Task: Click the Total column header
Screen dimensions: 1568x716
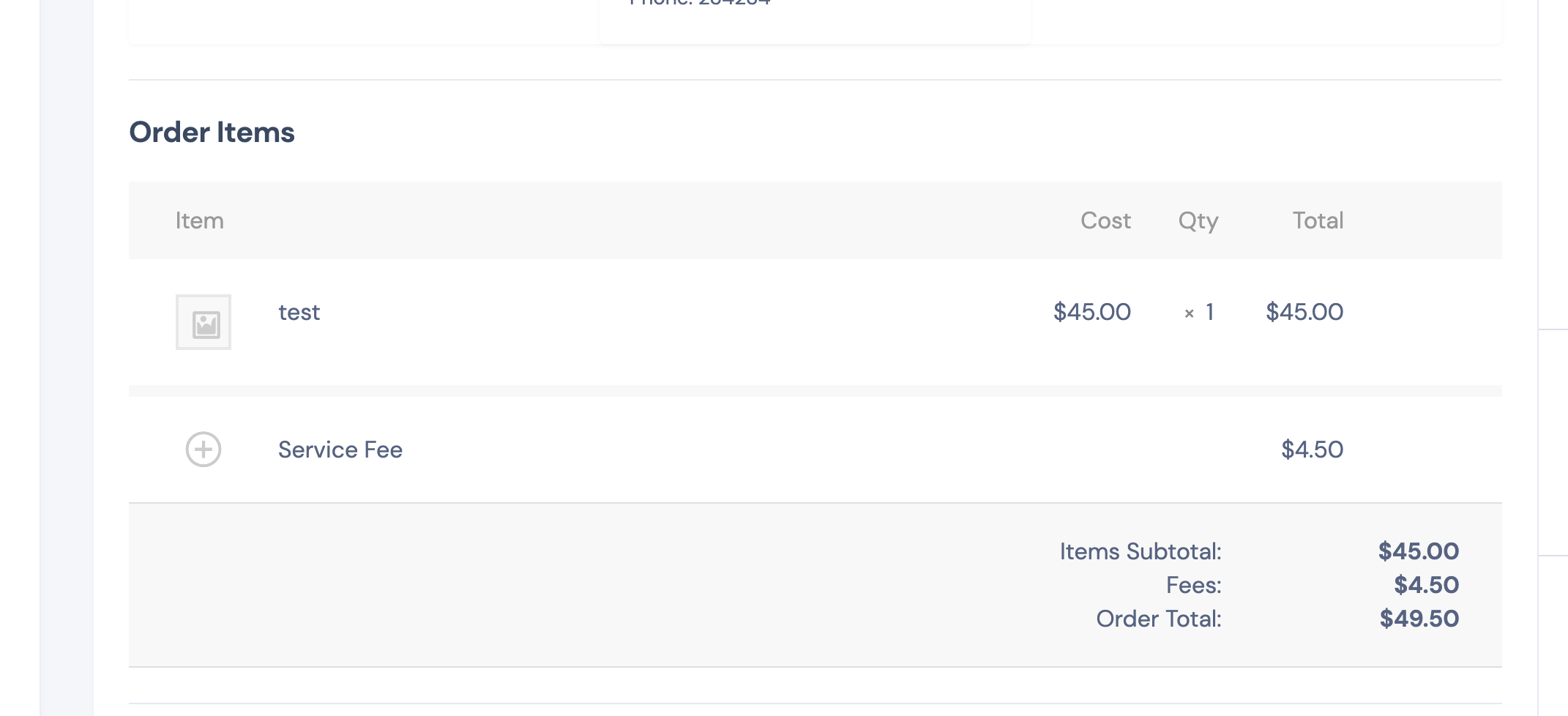Action: 1318,220
